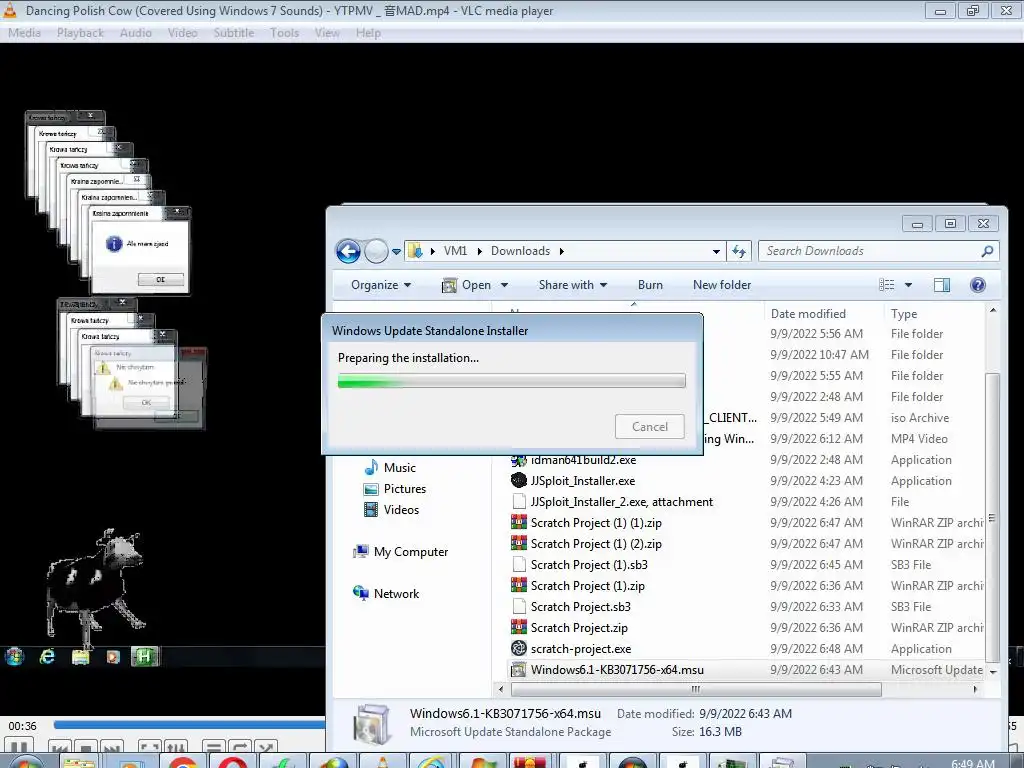Open the Organize dropdown menu
The height and width of the screenshot is (768, 1024).
click(381, 285)
